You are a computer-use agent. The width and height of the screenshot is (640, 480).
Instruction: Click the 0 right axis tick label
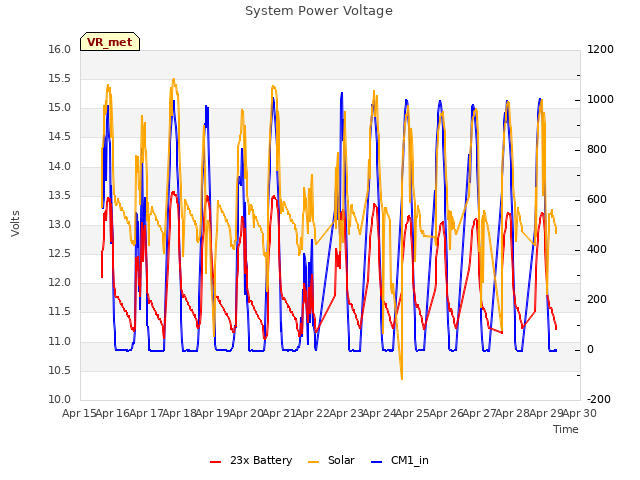590,350
